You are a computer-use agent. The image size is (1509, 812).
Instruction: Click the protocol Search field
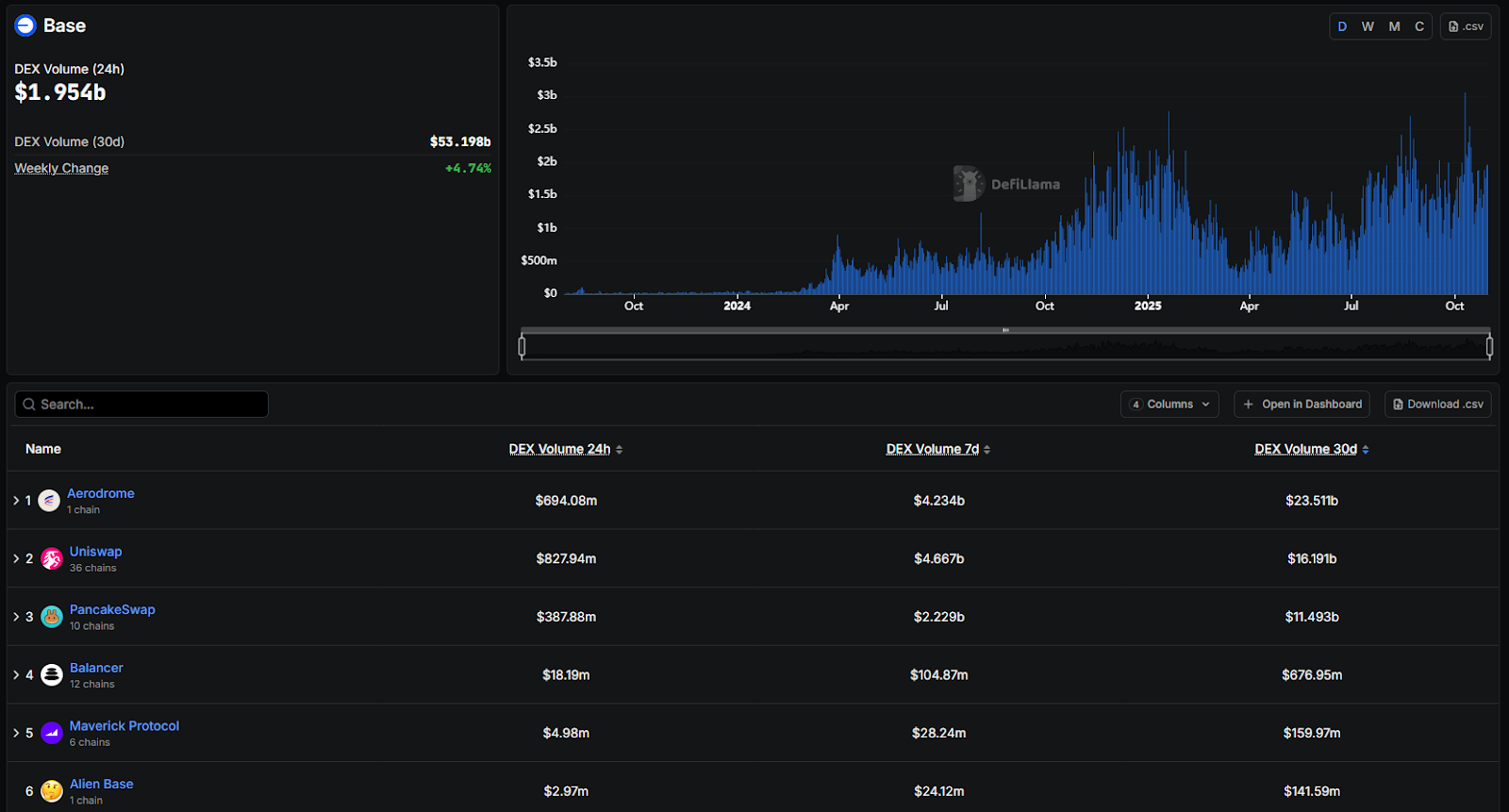pyautogui.click(x=141, y=405)
